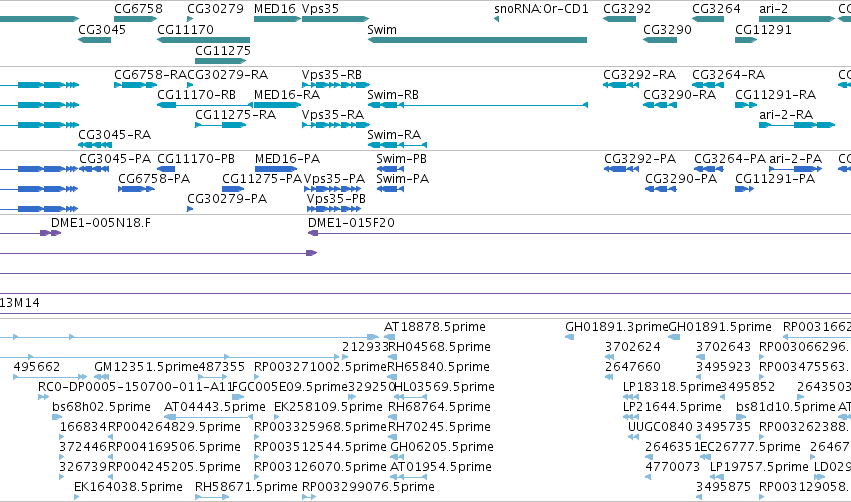Select the CG3264-RA transcript
The width and height of the screenshot is (851, 502).
(x=708, y=85)
